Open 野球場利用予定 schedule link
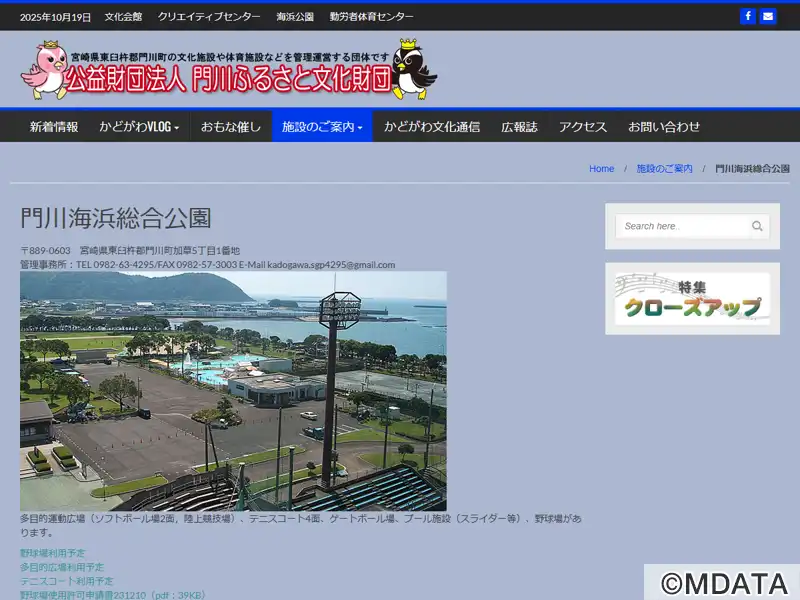The width and height of the screenshot is (800, 600). click(x=53, y=553)
